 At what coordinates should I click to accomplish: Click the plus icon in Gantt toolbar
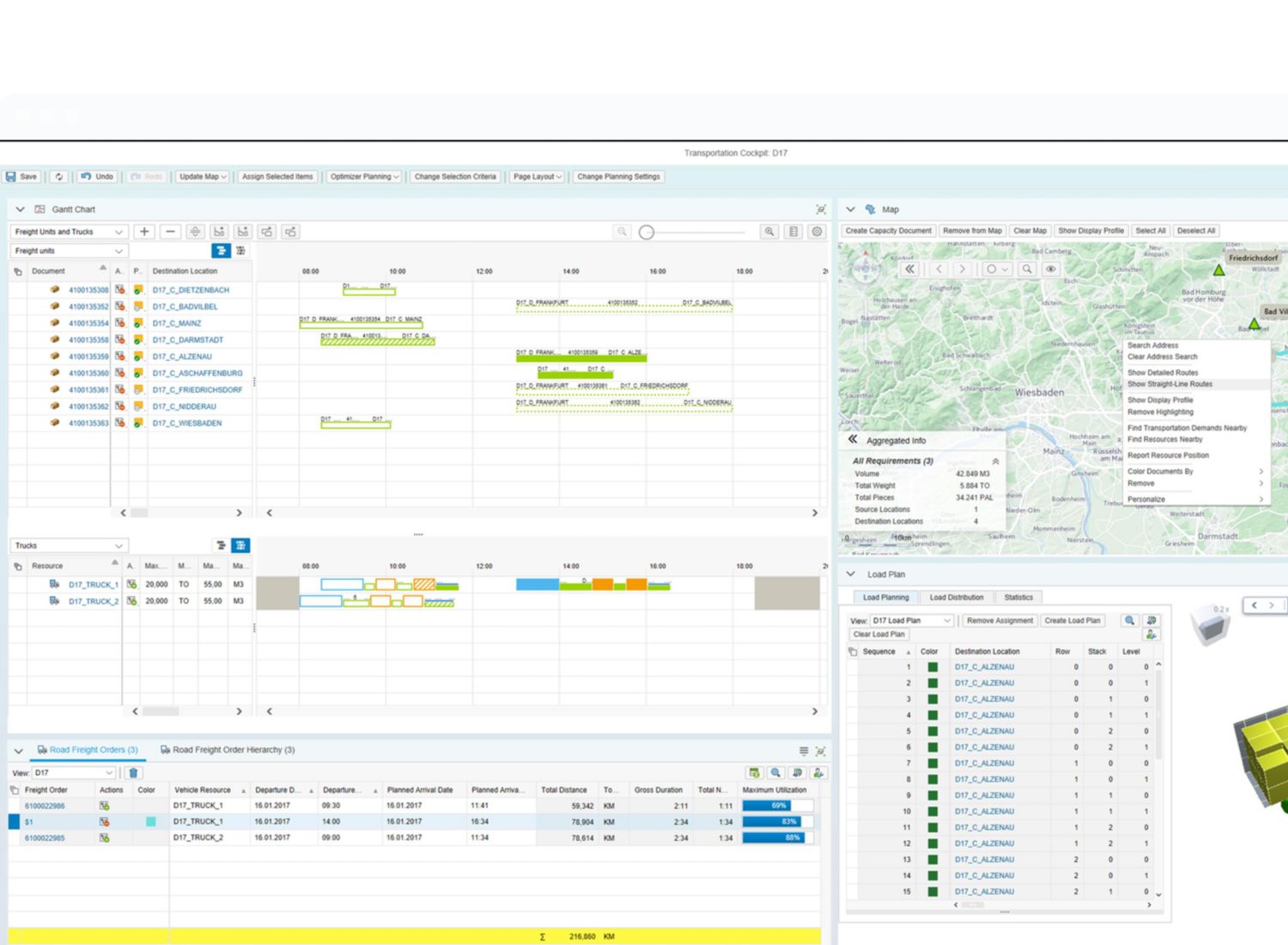point(144,232)
